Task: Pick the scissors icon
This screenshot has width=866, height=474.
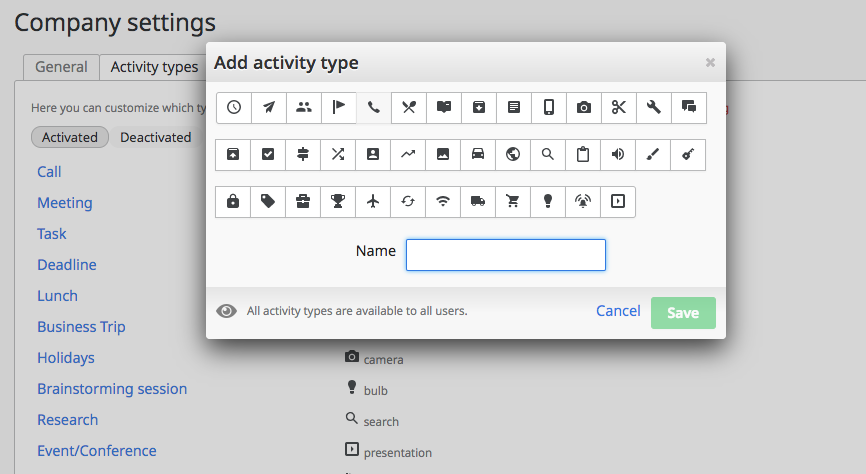Action: 619,108
